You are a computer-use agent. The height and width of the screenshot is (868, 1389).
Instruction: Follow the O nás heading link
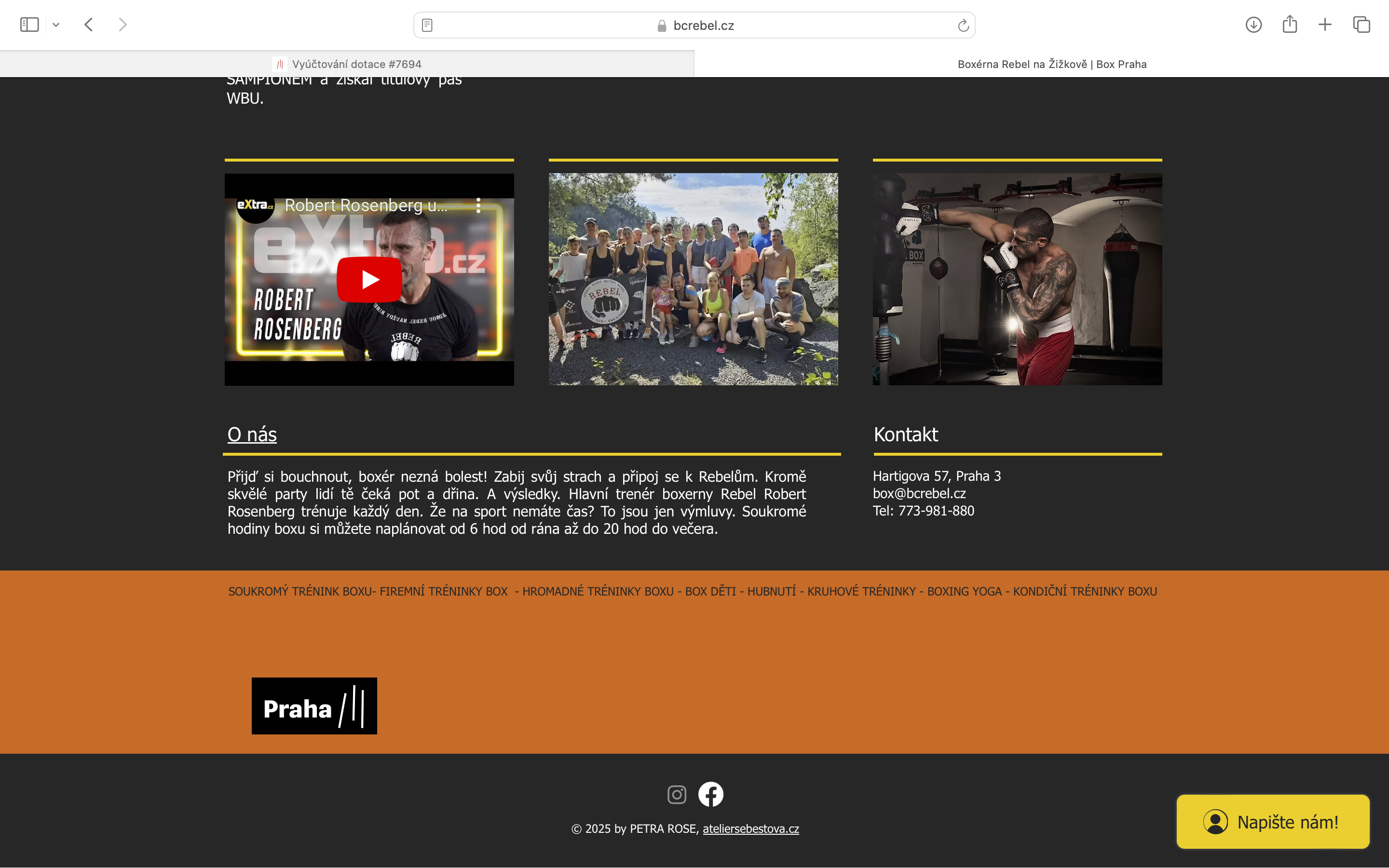(x=252, y=434)
